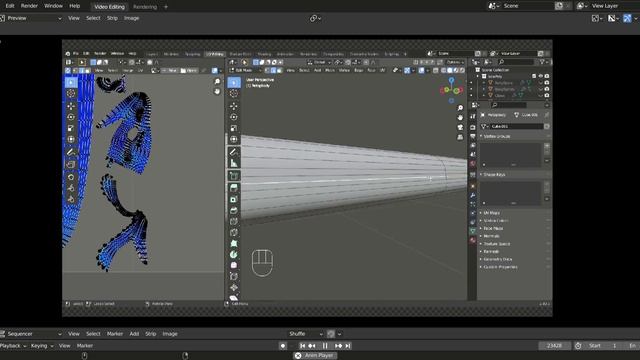Viewport: 640px width, 360px height.
Task: Open the View menu in Sequencer header
Action: 74,334
